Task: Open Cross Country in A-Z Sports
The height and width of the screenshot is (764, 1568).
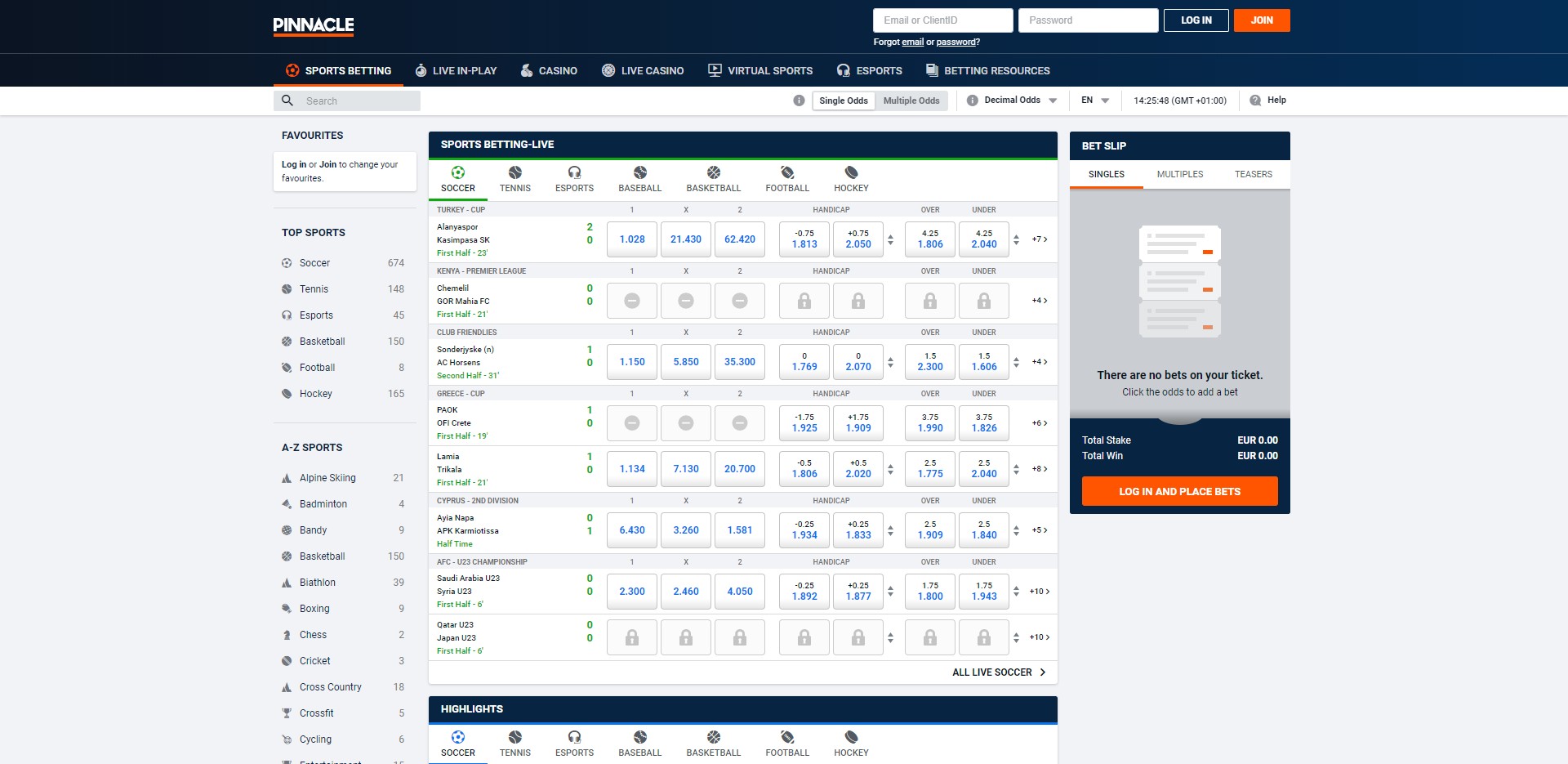Action: pyautogui.click(x=343, y=687)
